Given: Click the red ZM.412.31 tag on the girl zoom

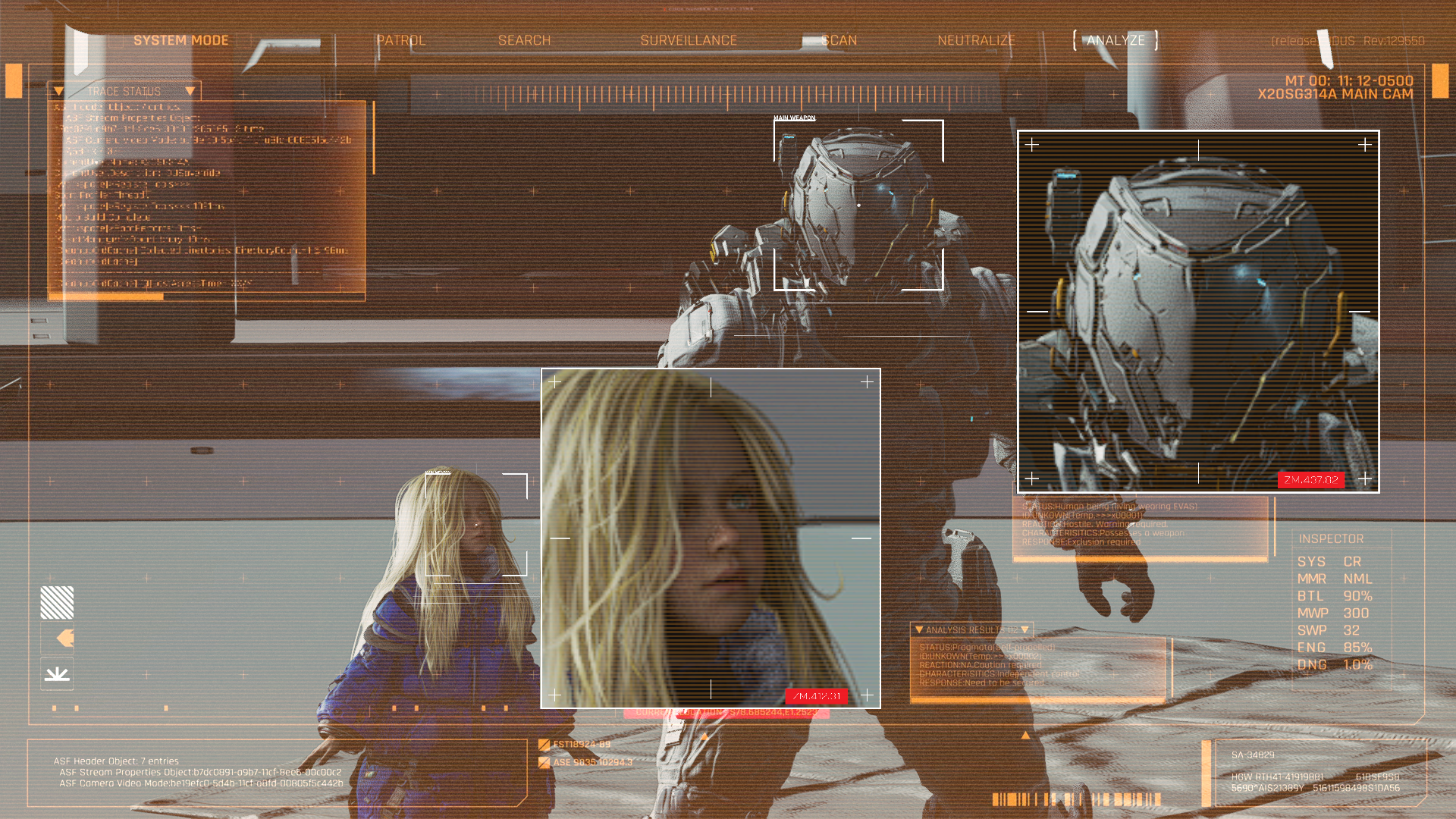Looking at the screenshot, I should coord(816,696).
